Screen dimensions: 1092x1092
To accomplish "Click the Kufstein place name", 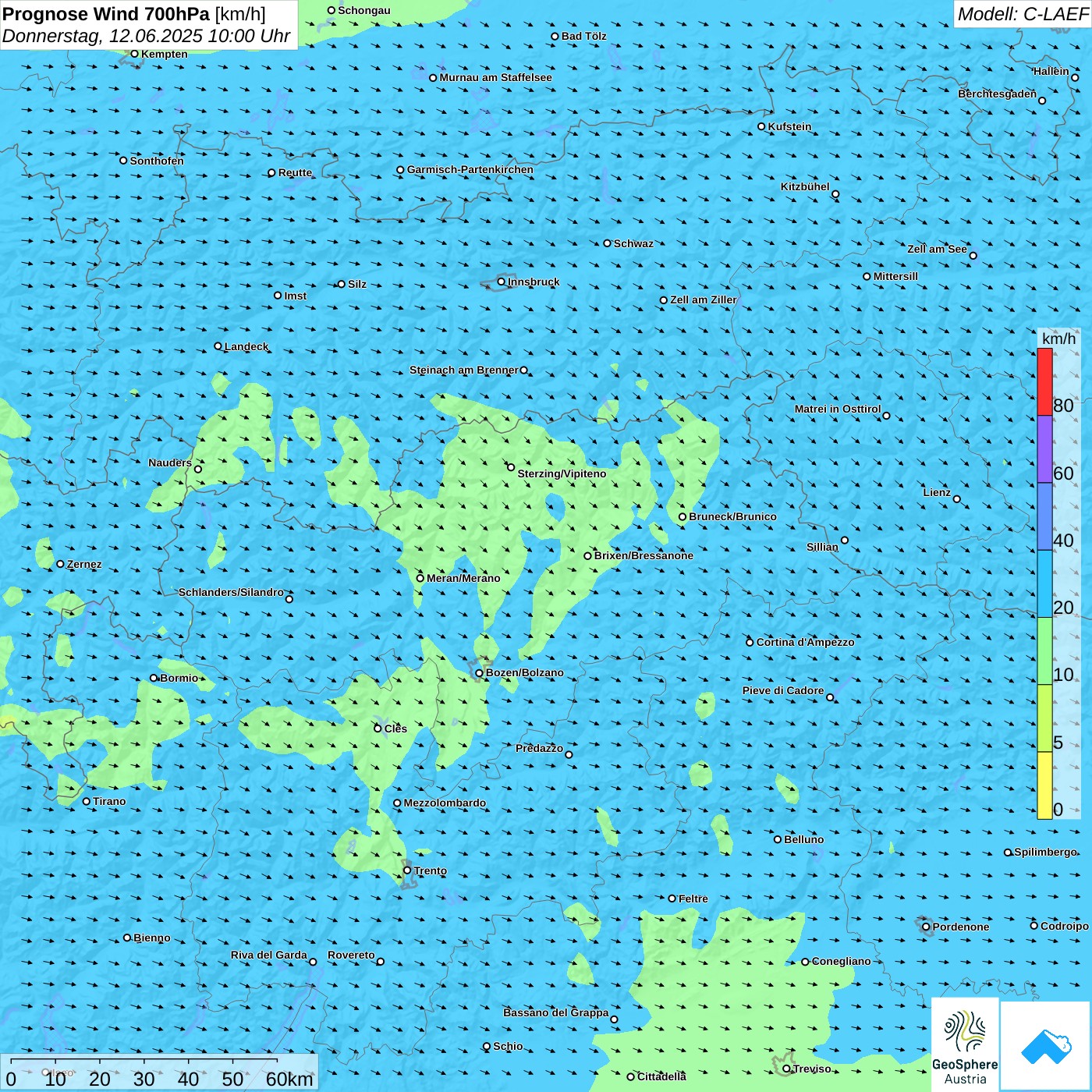I will pos(789,126).
